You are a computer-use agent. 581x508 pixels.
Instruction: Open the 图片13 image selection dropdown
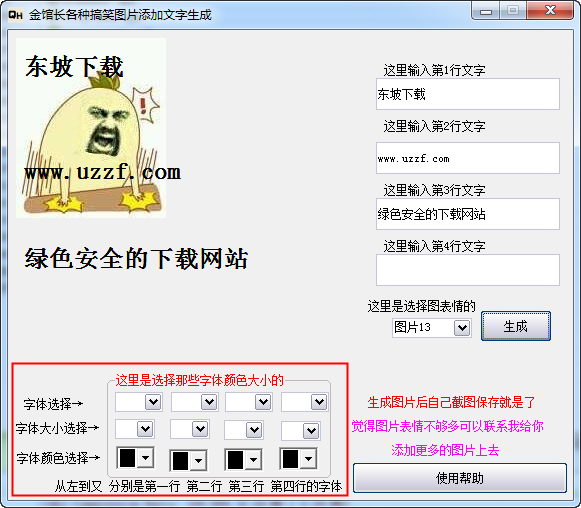[x=462, y=328]
